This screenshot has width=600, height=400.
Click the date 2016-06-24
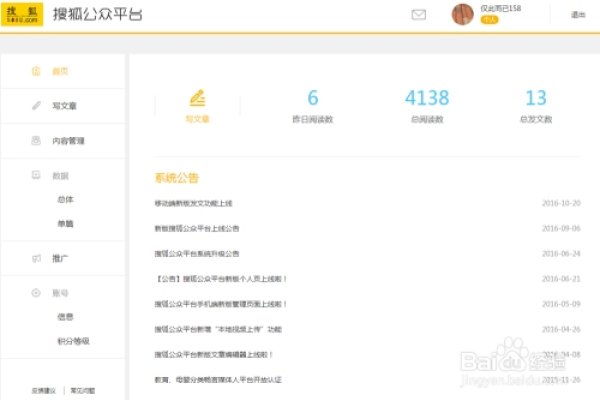coord(561,254)
